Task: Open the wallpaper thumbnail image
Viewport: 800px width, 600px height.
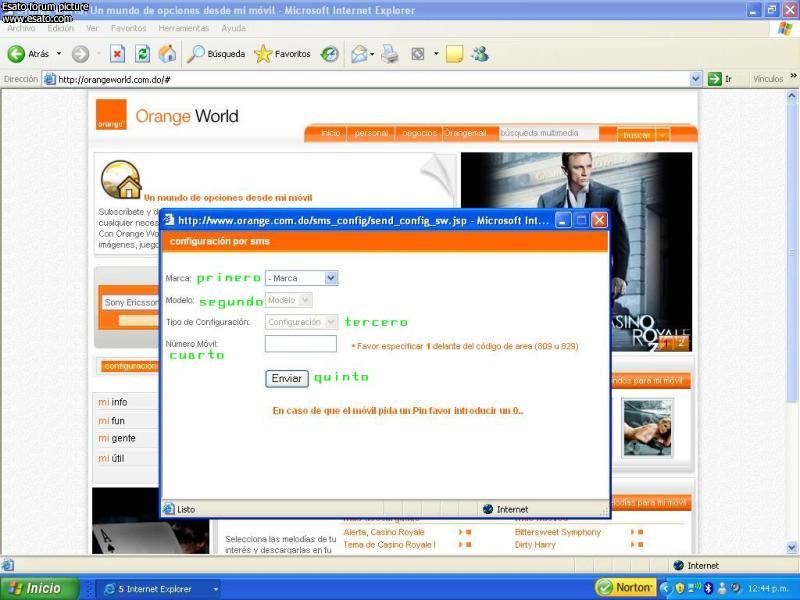Action: (x=647, y=428)
